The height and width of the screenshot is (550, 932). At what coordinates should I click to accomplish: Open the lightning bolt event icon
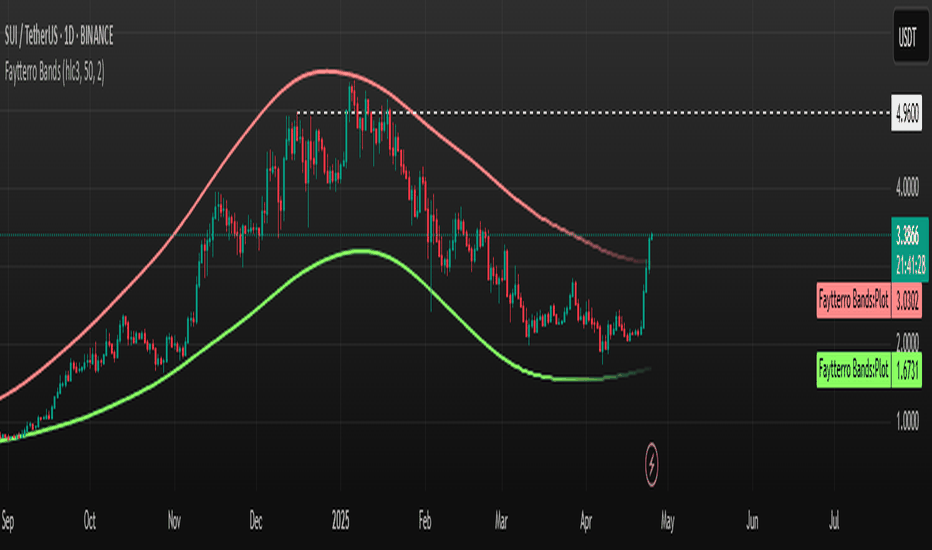point(651,464)
